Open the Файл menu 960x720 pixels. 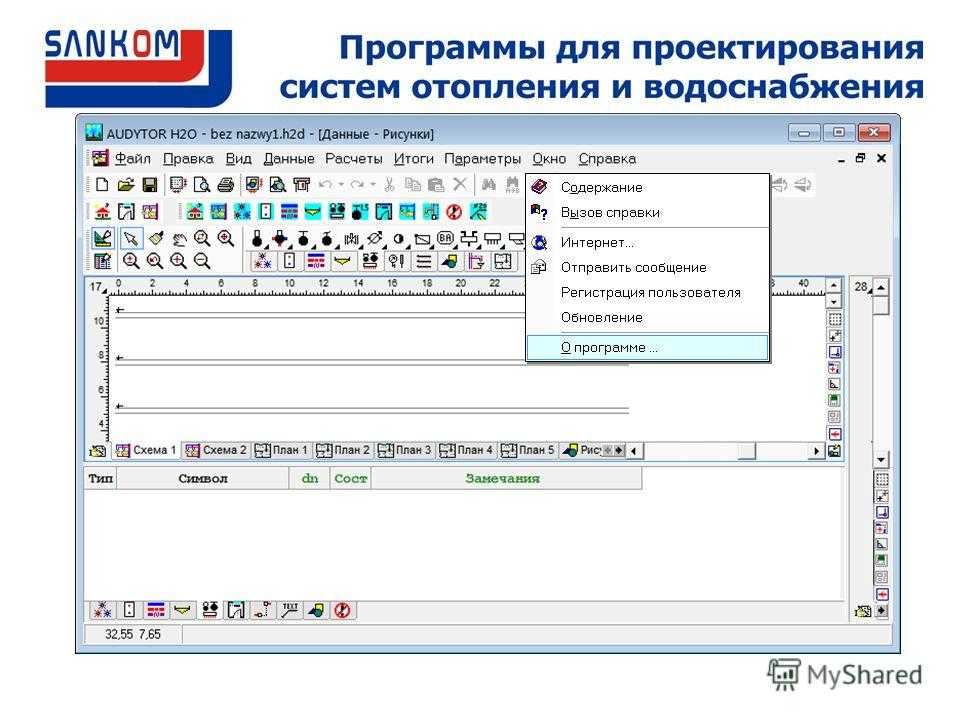133,159
